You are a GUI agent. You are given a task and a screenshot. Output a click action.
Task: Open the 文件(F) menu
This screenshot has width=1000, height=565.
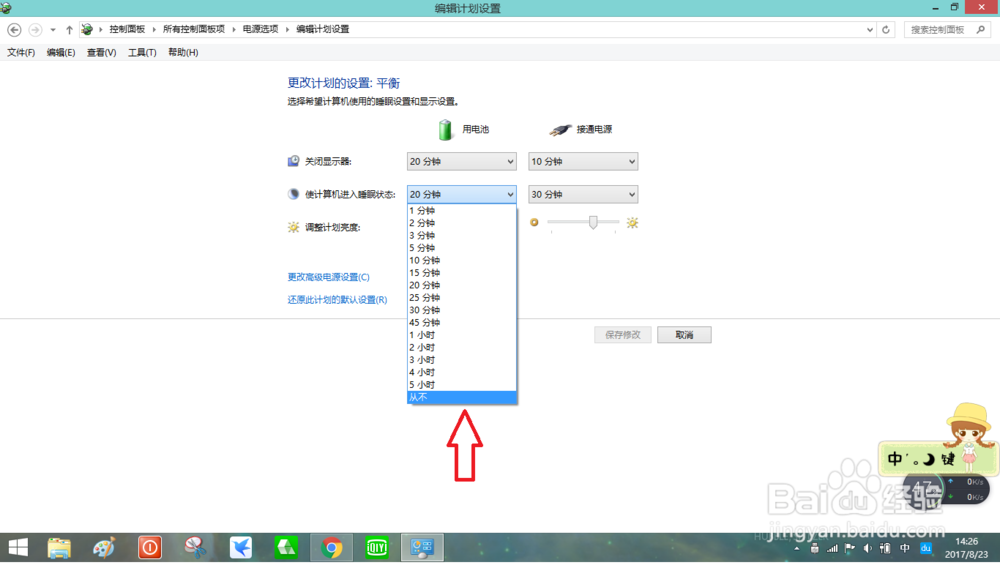(x=21, y=52)
